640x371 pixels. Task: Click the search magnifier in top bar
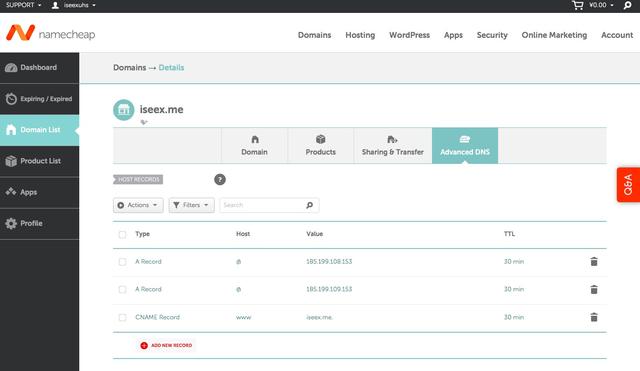[627, 6]
